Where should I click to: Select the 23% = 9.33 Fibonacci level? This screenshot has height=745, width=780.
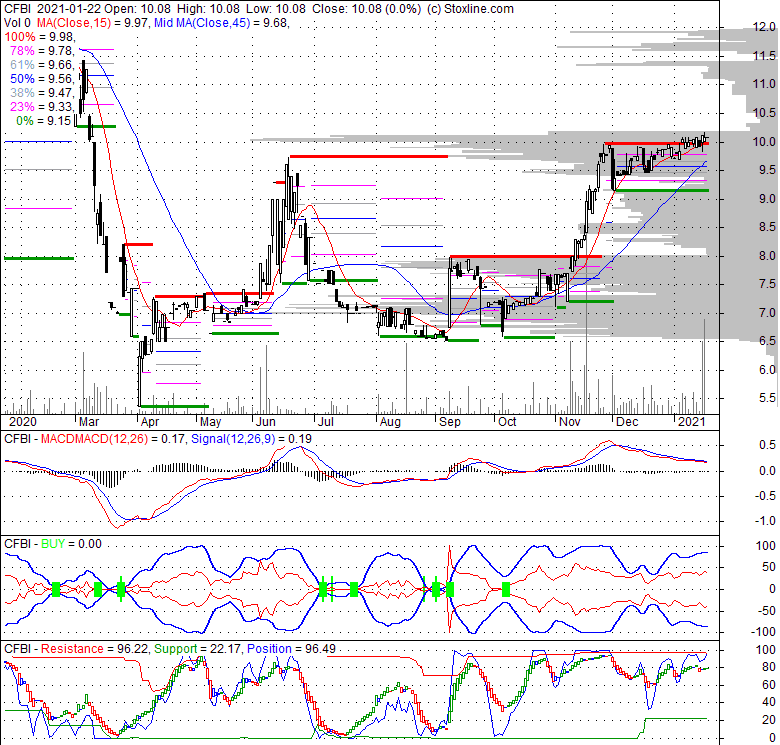(x=42, y=106)
